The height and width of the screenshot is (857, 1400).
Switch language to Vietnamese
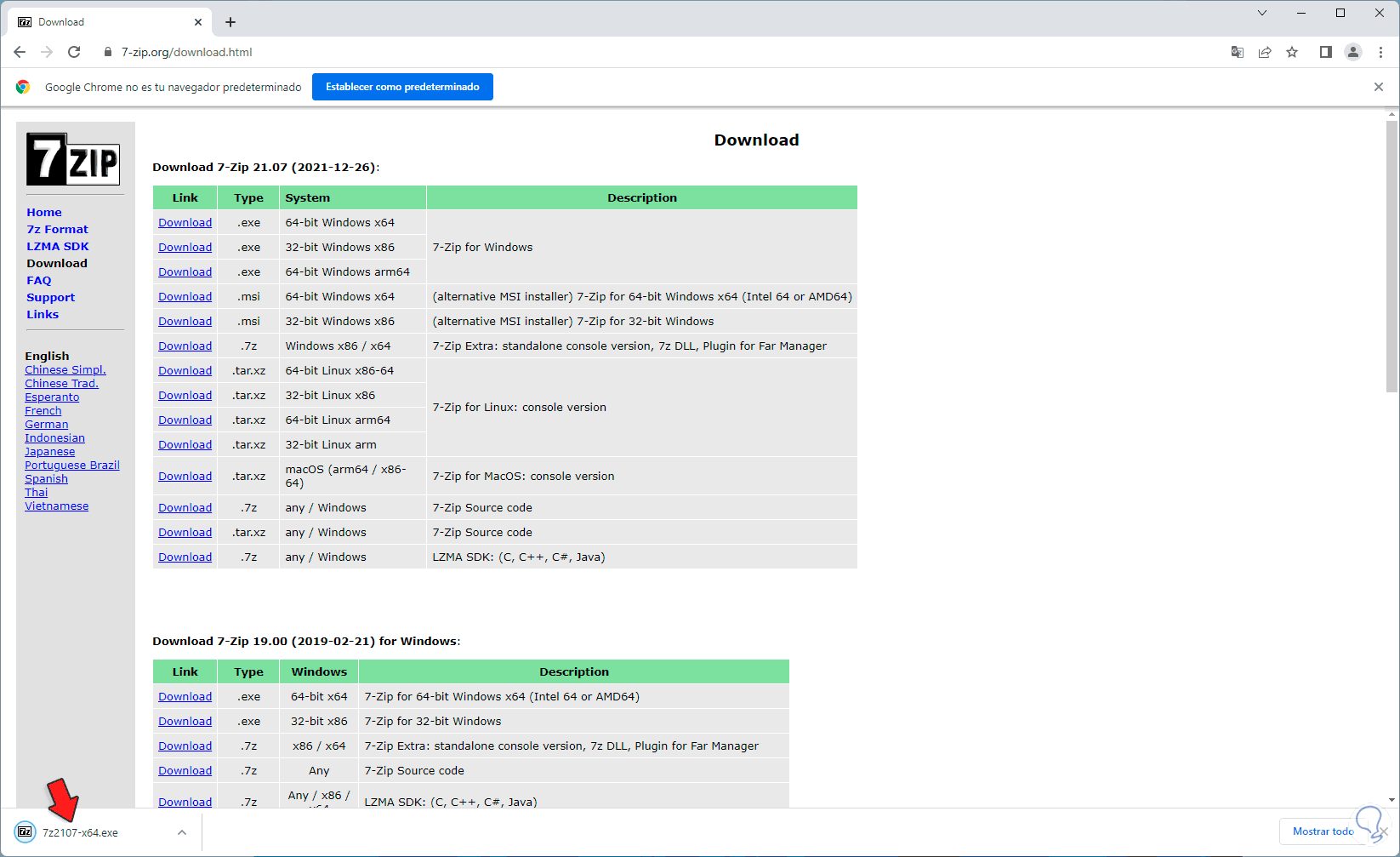click(57, 506)
